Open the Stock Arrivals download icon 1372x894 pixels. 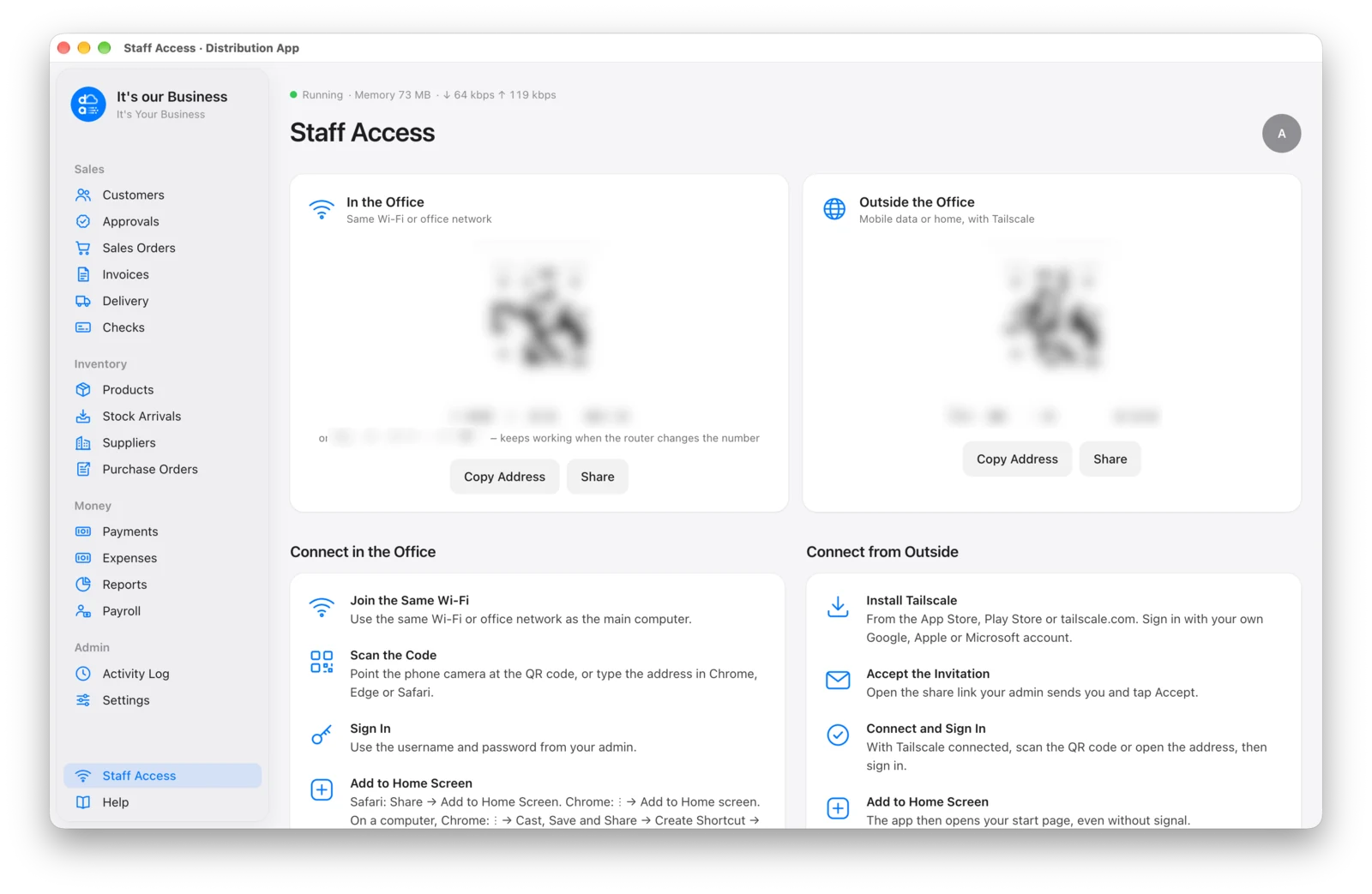[83, 416]
